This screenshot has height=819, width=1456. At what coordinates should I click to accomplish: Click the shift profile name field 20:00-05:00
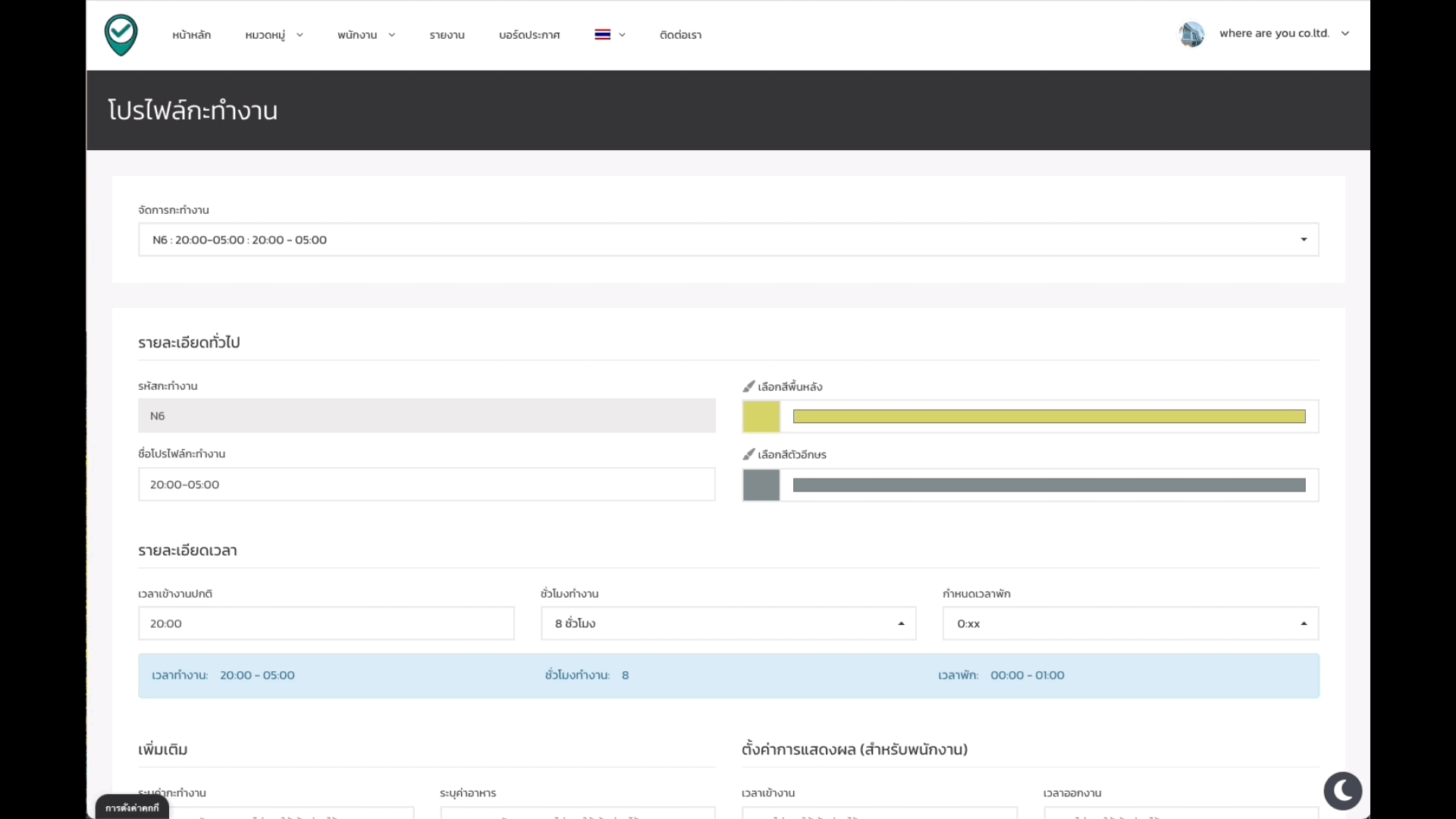(x=426, y=485)
